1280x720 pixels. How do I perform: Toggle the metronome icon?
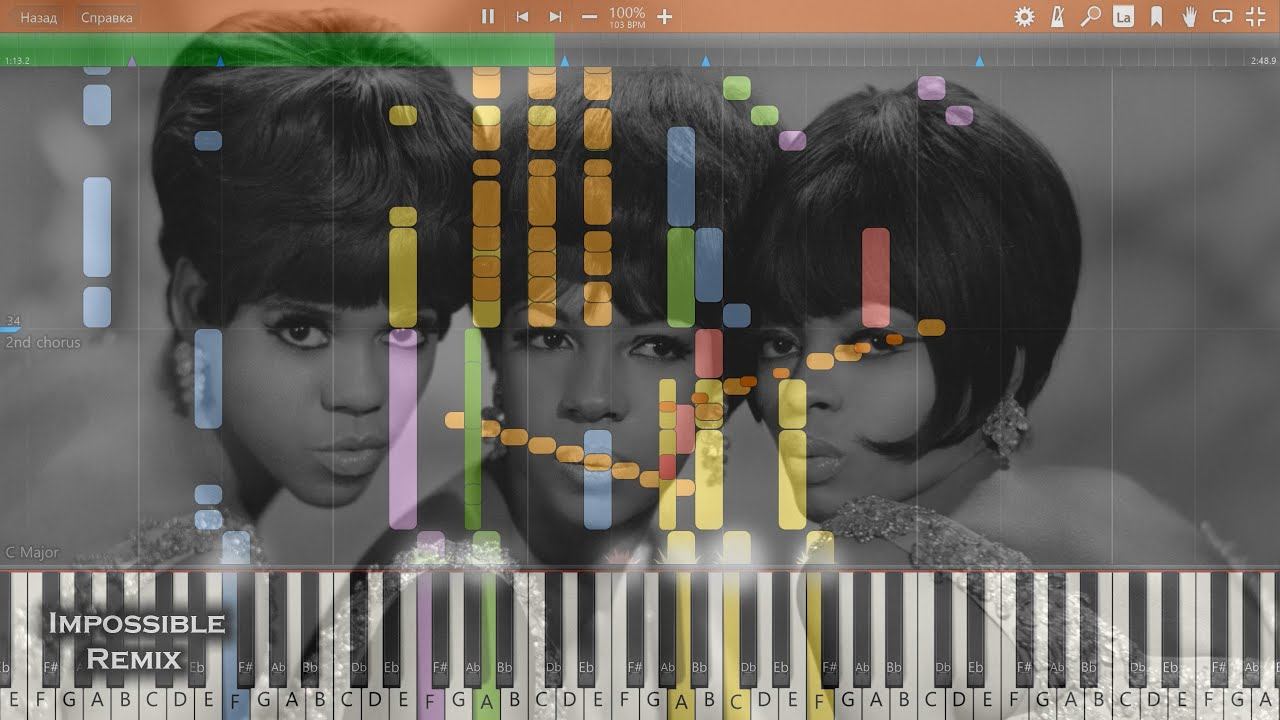tap(1058, 16)
